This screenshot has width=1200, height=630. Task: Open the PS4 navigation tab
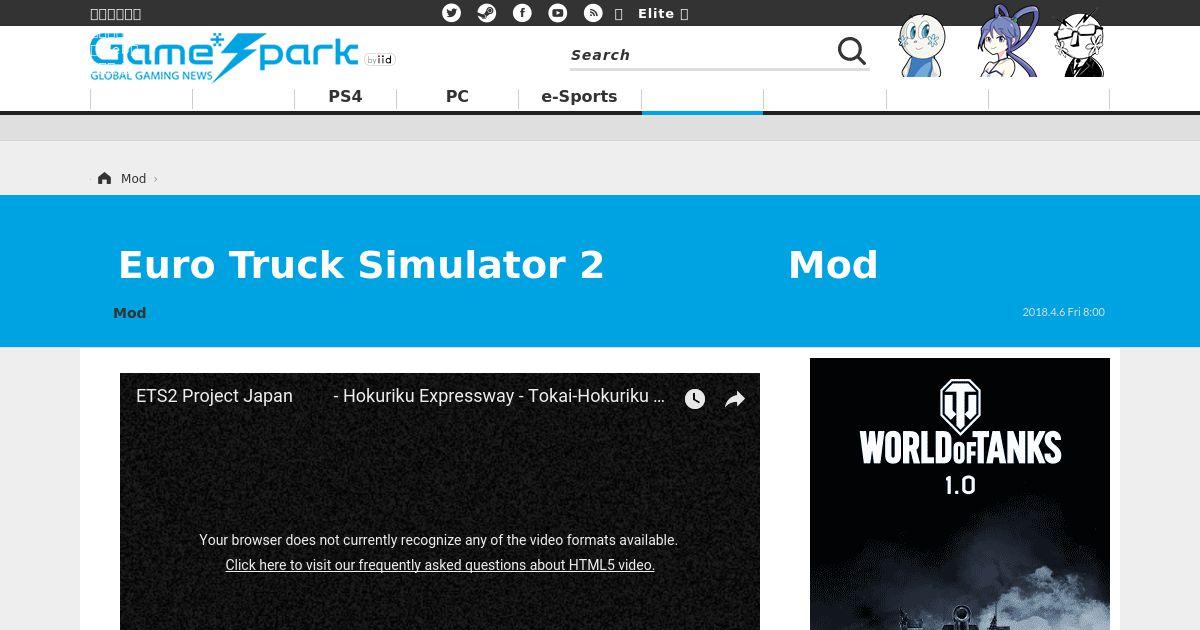coord(345,97)
